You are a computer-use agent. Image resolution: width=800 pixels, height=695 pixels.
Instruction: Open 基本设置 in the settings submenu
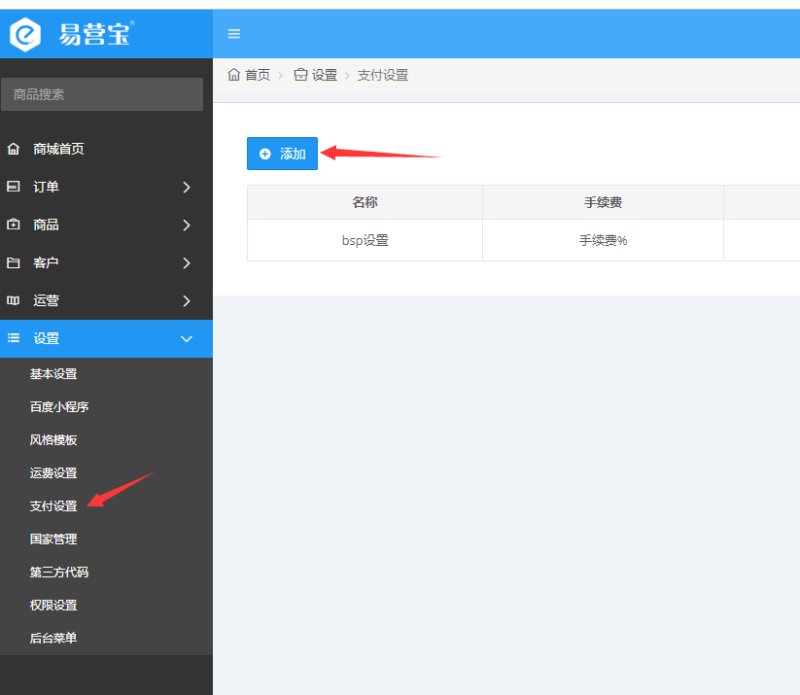[53, 374]
